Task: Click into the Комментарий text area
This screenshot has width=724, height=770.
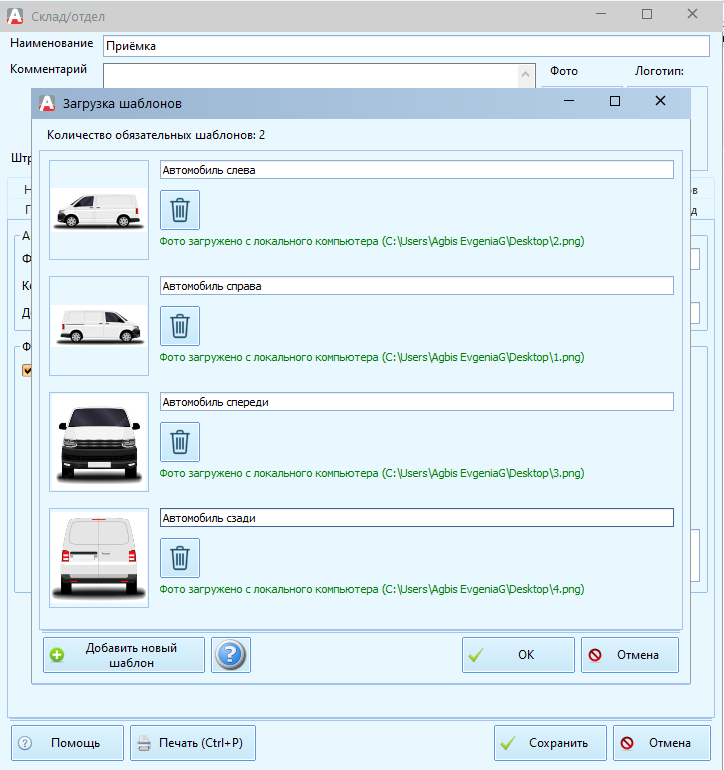Action: tap(310, 76)
